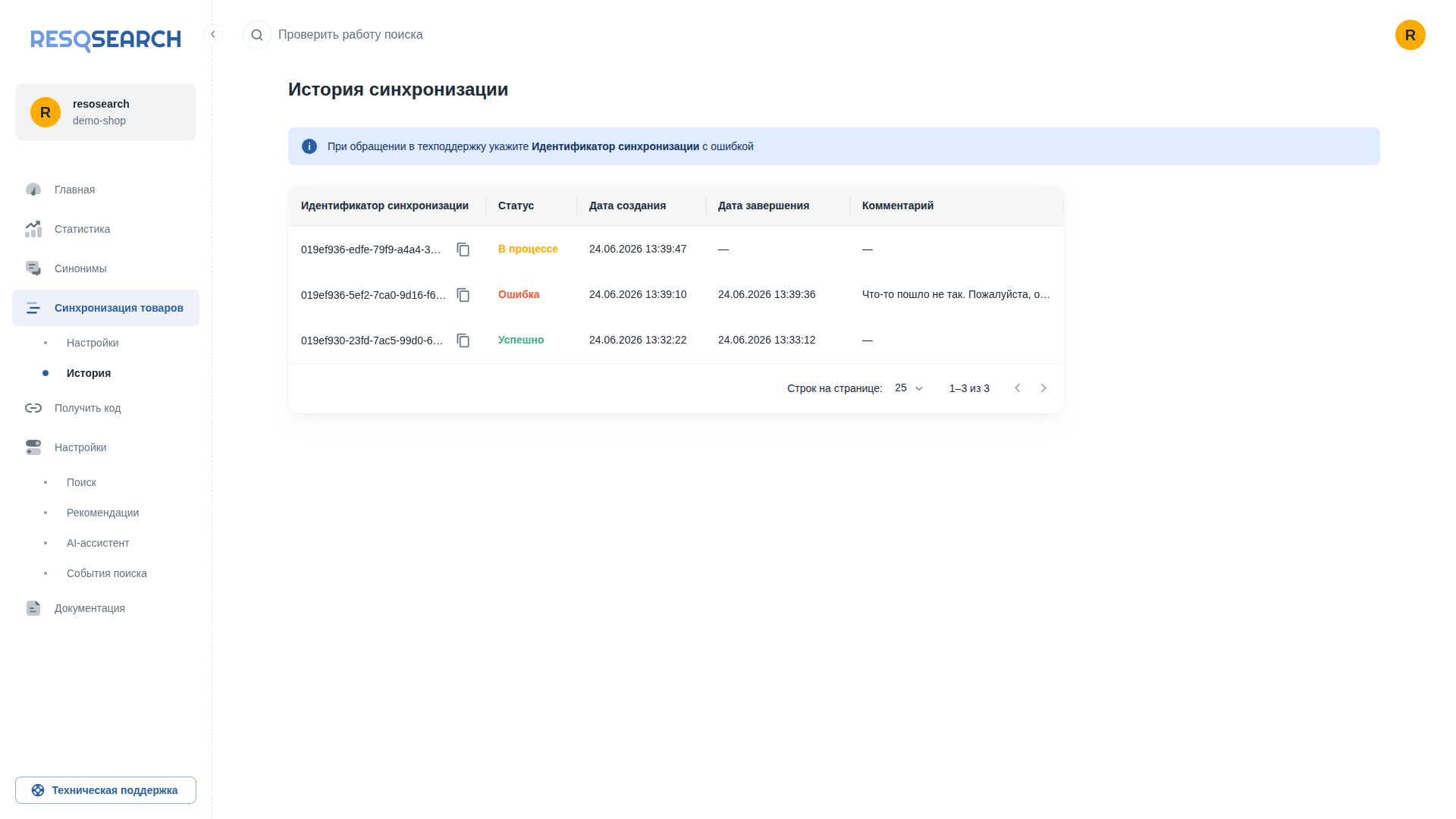Screen dimensions: 1456x819
Task: Open the AI-ассистент settings item
Action: pyautogui.click(x=105, y=543)
